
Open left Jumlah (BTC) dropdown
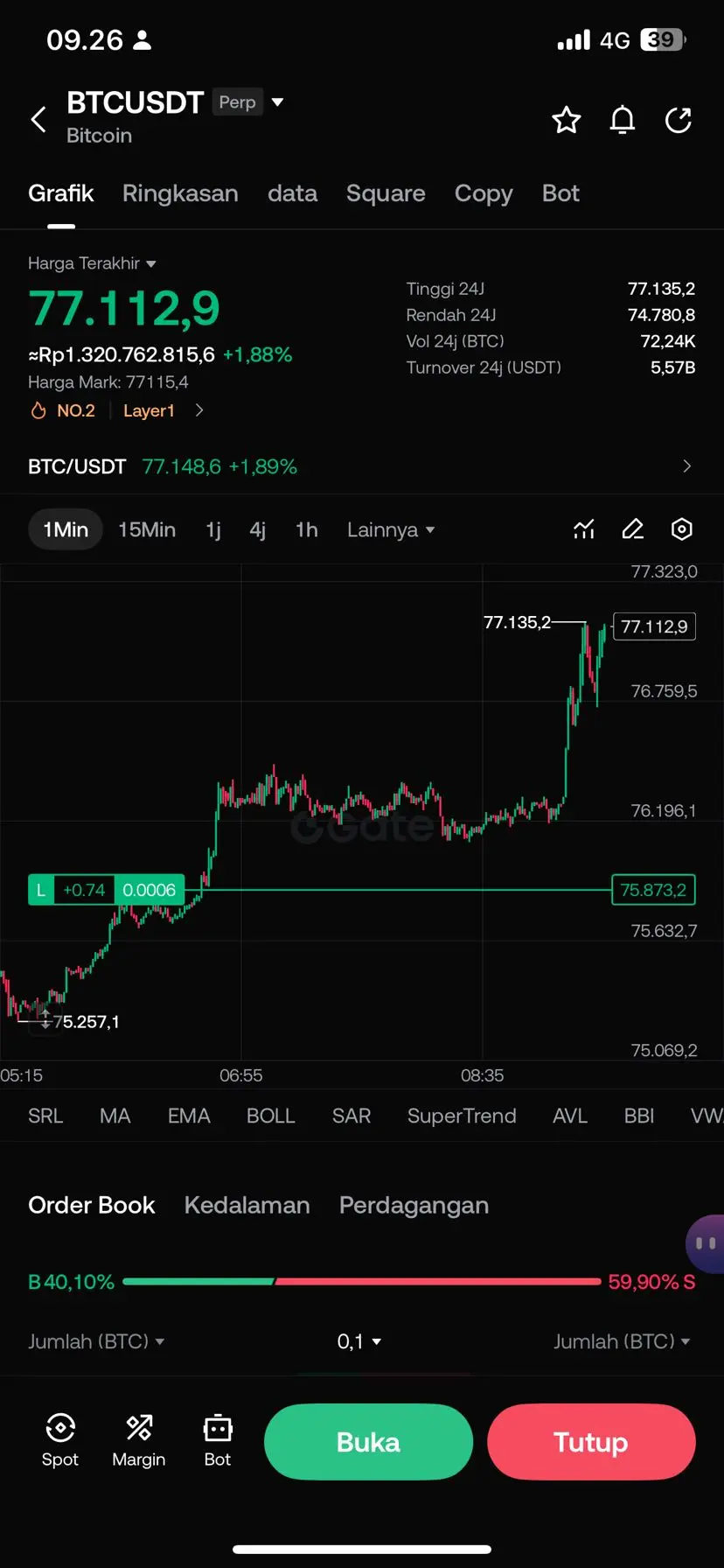(x=96, y=1341)
